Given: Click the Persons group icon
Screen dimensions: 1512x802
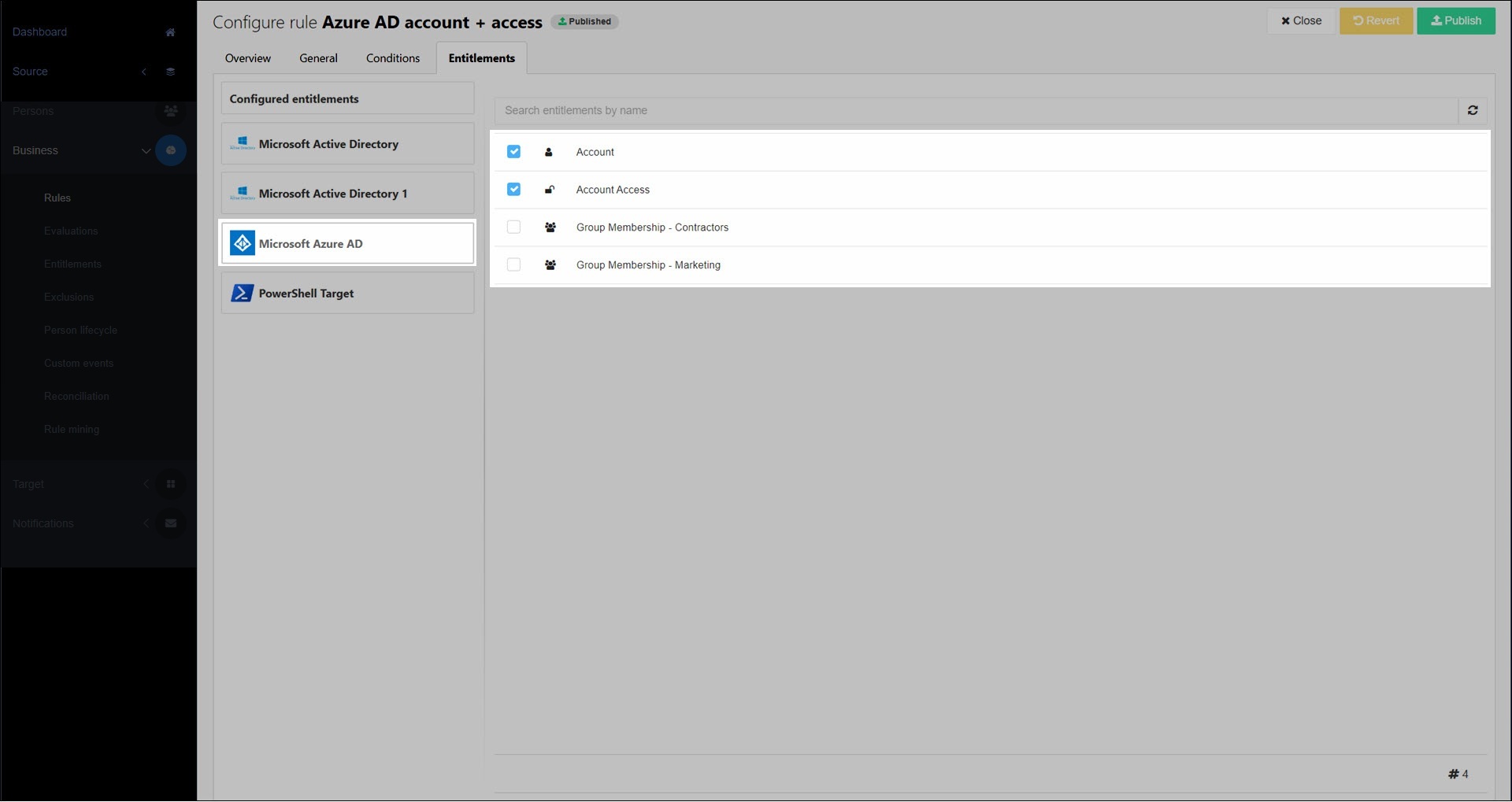Looking at the screenshot, I should pyautogui.click(x=170, y=111).
